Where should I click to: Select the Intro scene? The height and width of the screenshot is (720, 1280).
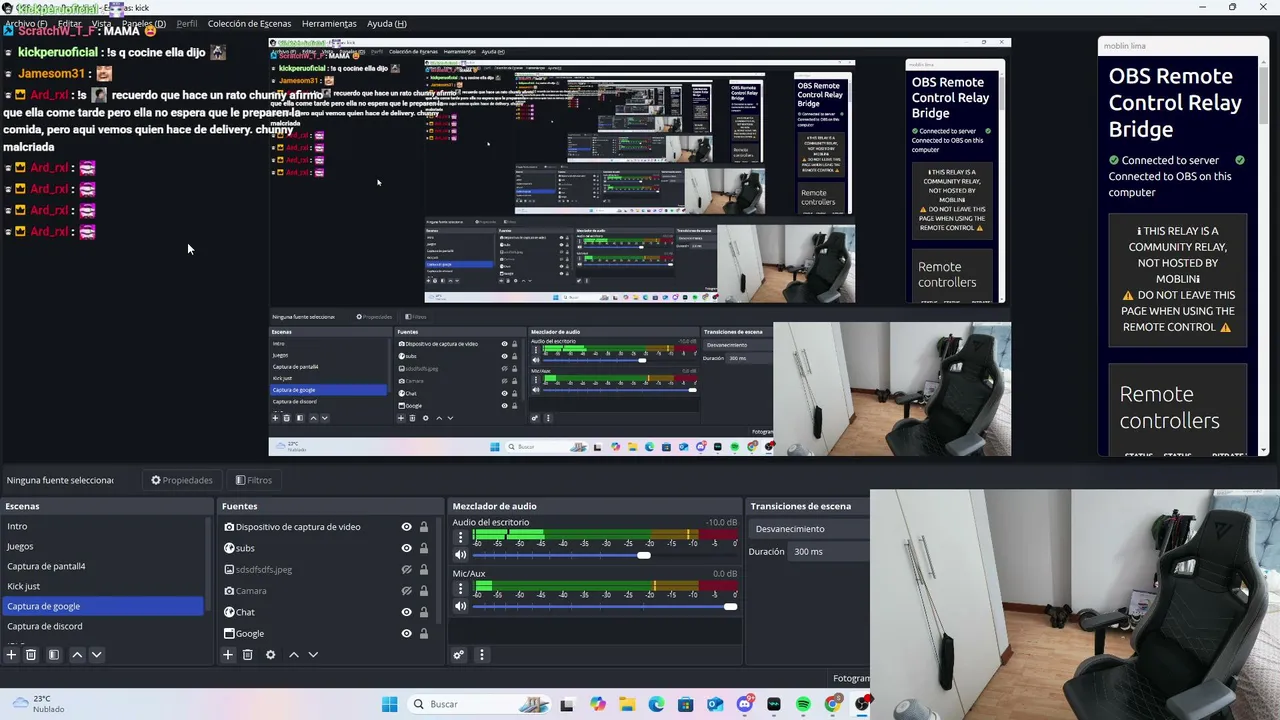[103, 526]
